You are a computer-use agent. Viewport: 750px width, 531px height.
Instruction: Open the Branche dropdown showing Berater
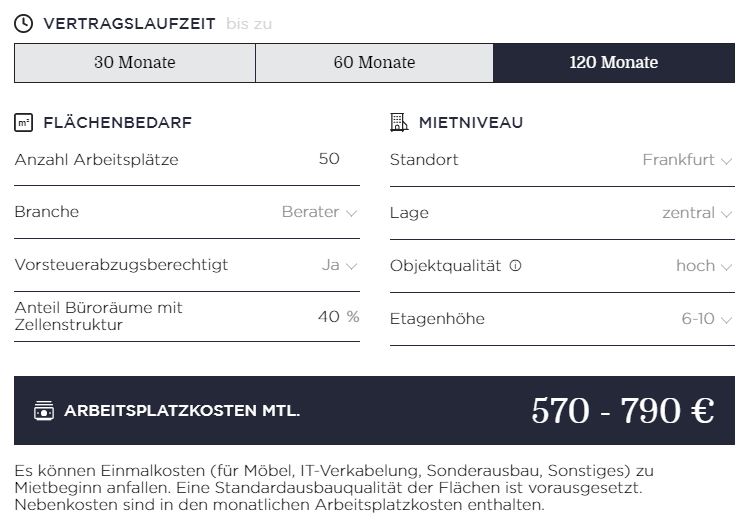319,212
